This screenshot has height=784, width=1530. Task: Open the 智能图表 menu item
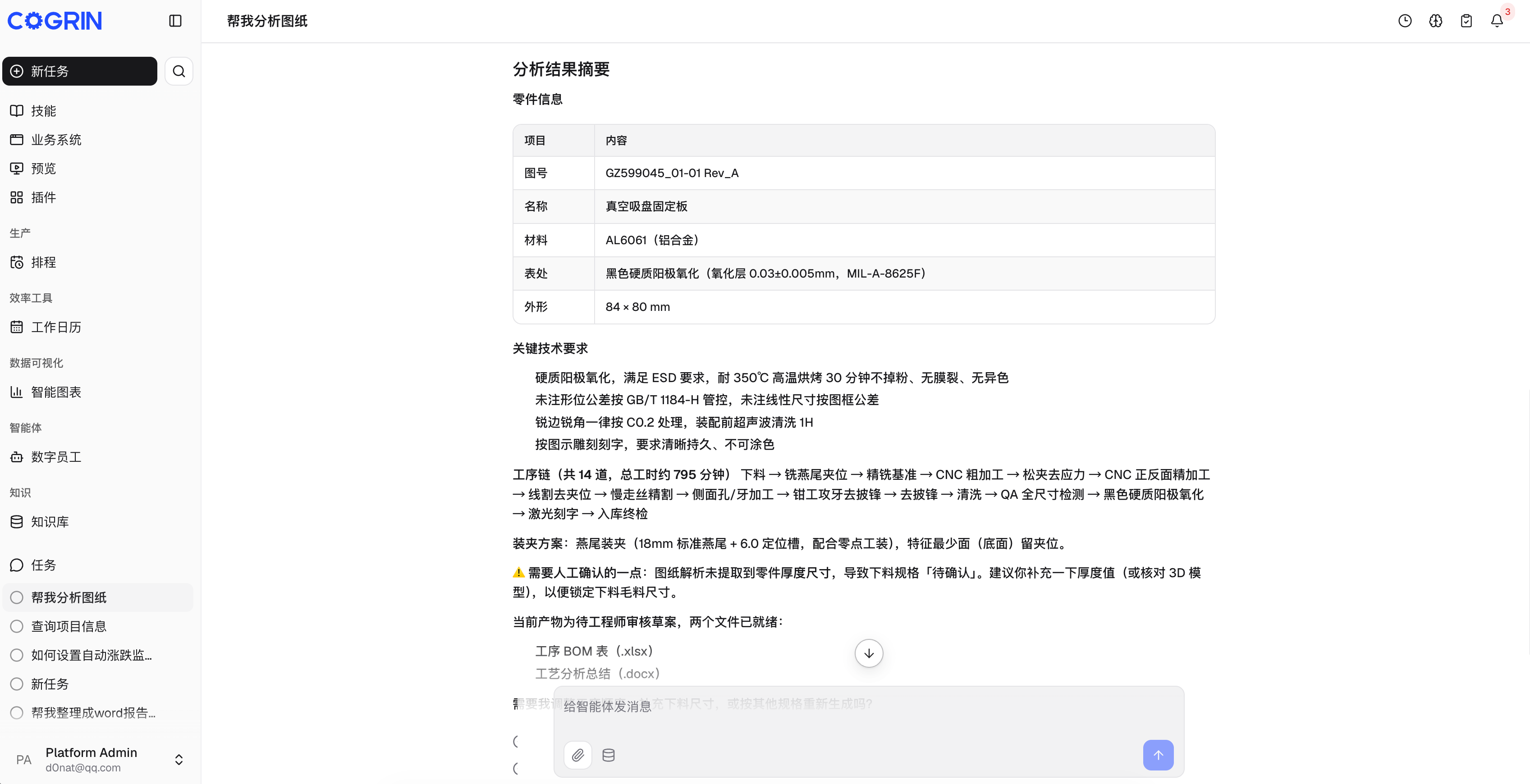[98, 392]
